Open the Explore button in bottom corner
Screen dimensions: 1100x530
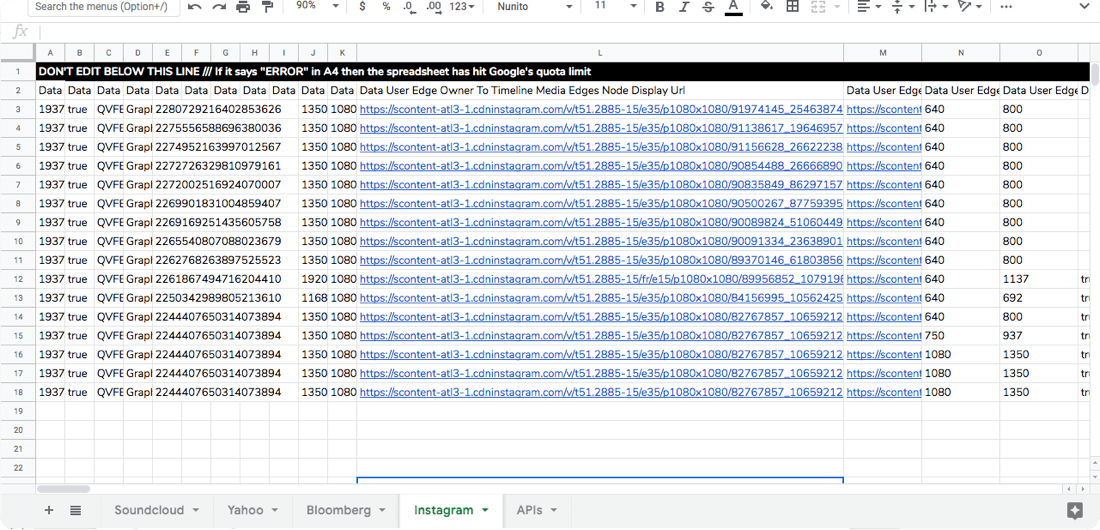pos(1075,510)
